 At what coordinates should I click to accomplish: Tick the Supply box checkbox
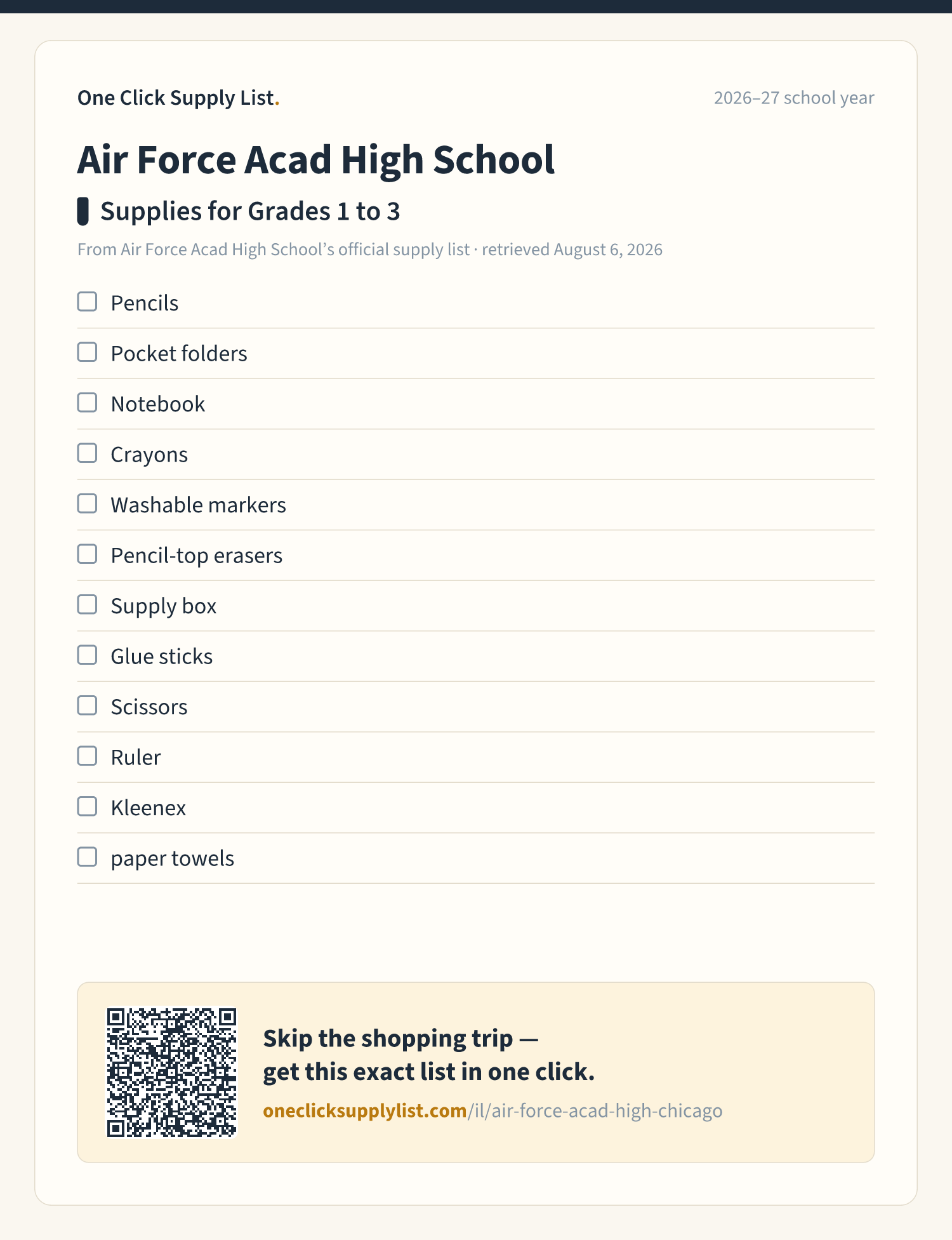tap(87, 604)
